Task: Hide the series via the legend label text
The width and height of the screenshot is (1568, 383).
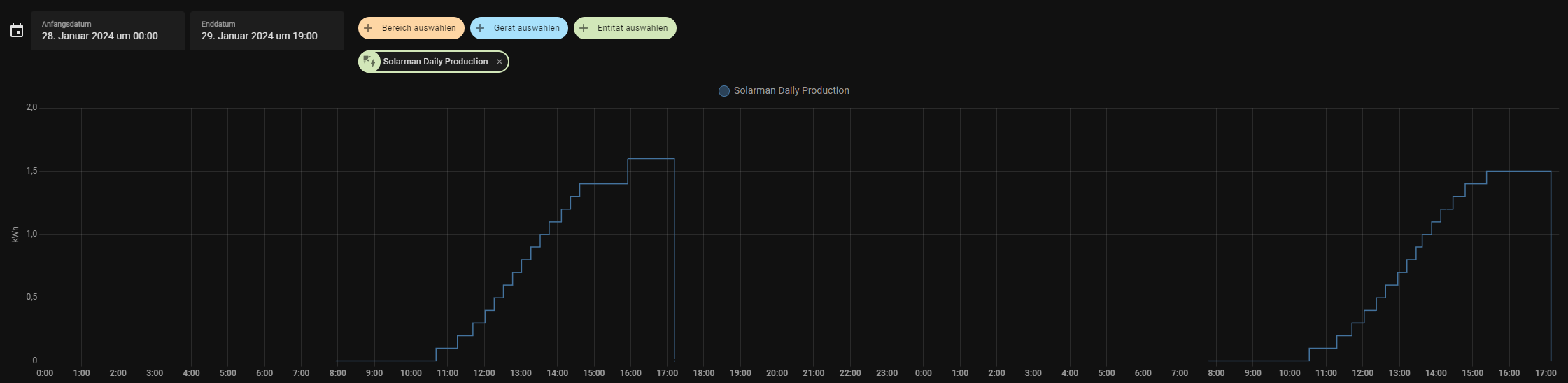Action: pyautogui.click(x=791, y=91)
